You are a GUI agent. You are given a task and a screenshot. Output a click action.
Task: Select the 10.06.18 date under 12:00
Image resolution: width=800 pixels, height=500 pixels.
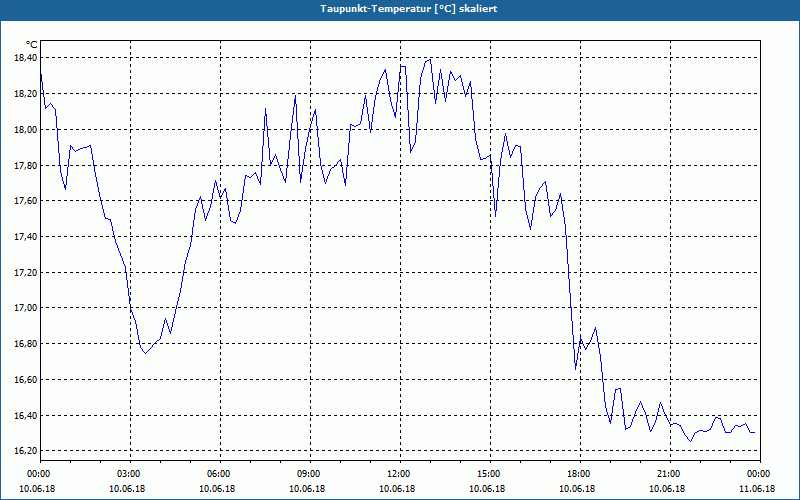[x=397, y=488]
